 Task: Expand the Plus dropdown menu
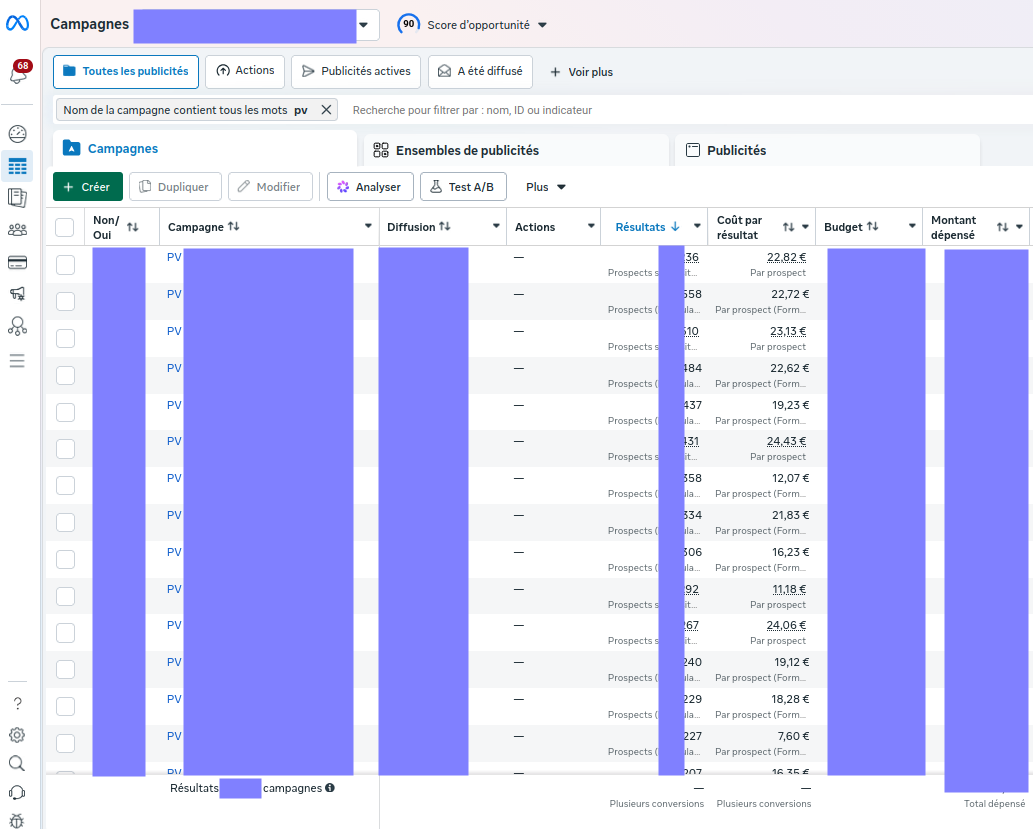(x=545, y=187)
